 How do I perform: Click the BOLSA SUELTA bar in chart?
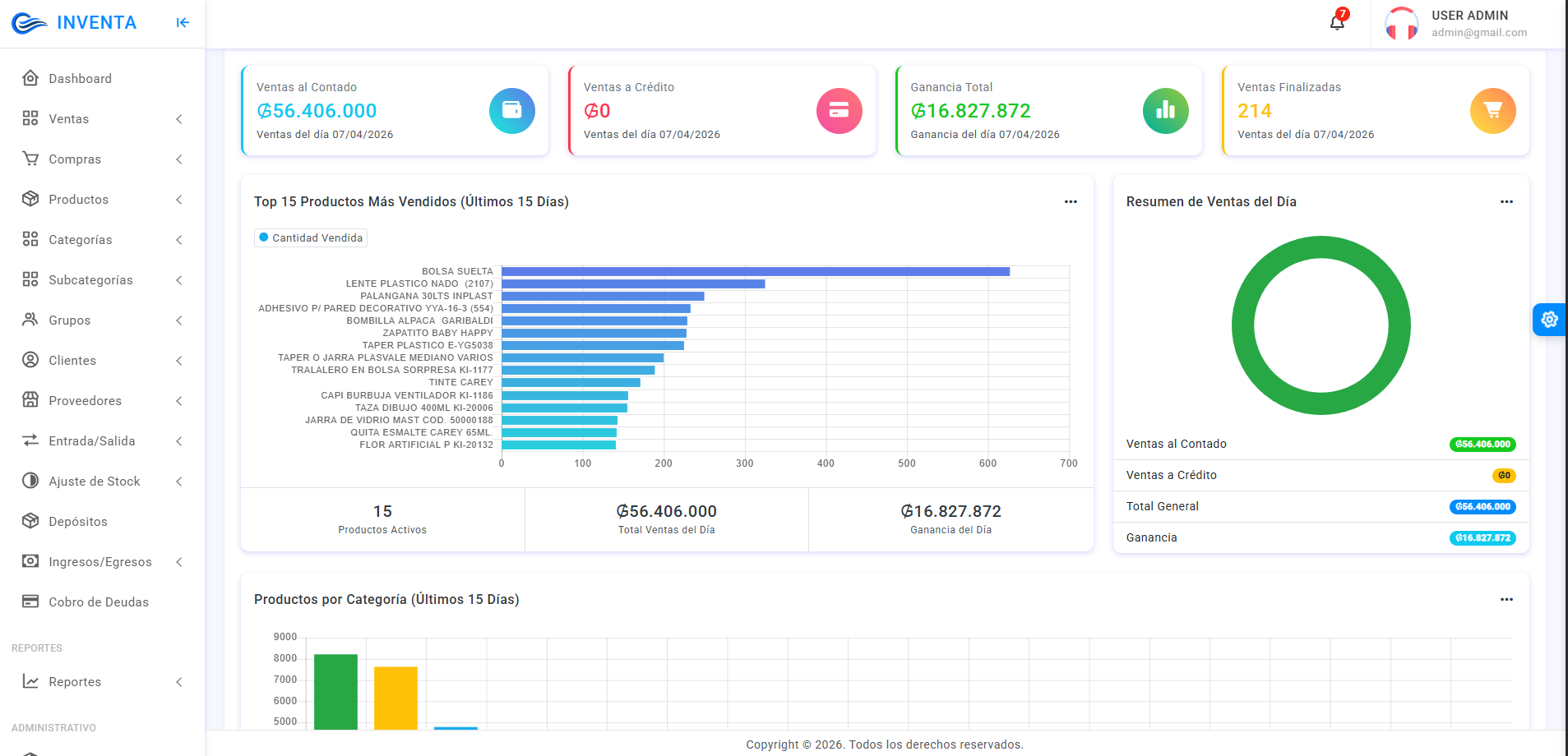point(756,271)
